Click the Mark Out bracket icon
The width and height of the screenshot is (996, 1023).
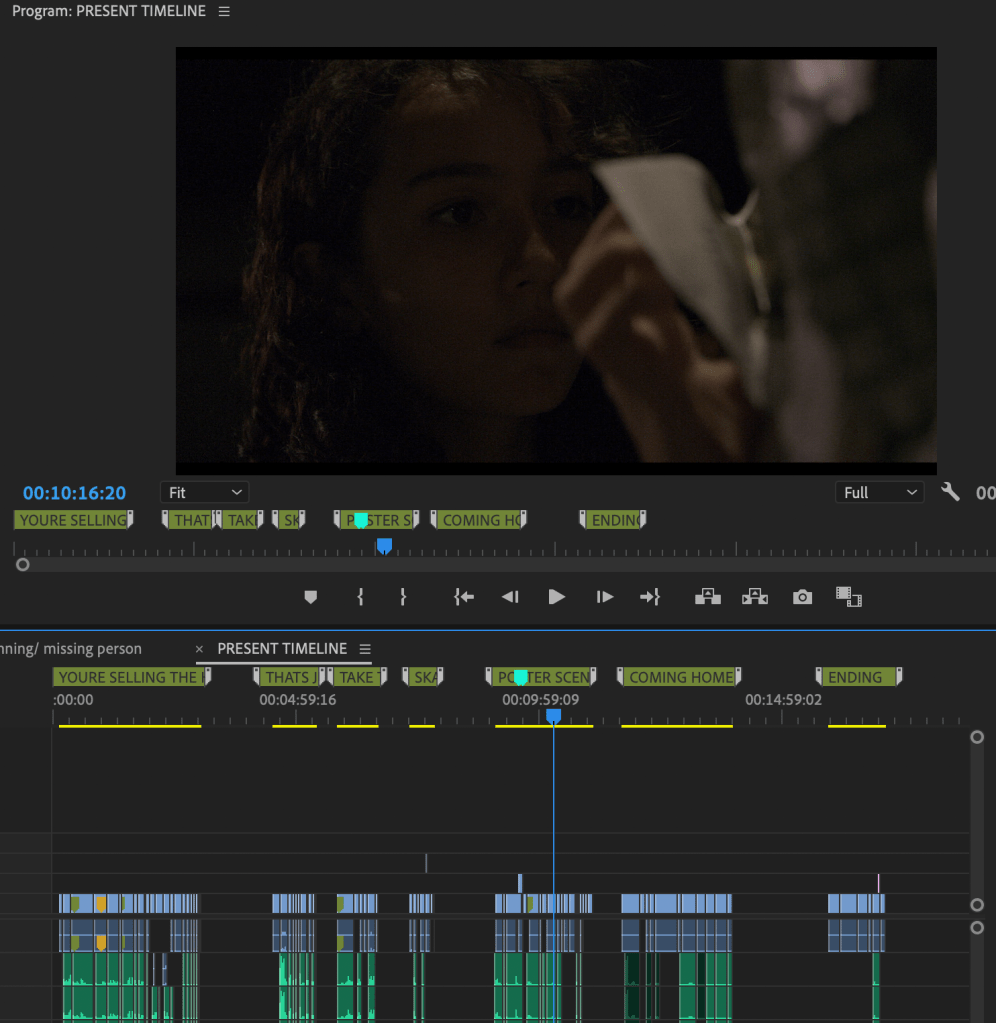(x=403, y=597)
